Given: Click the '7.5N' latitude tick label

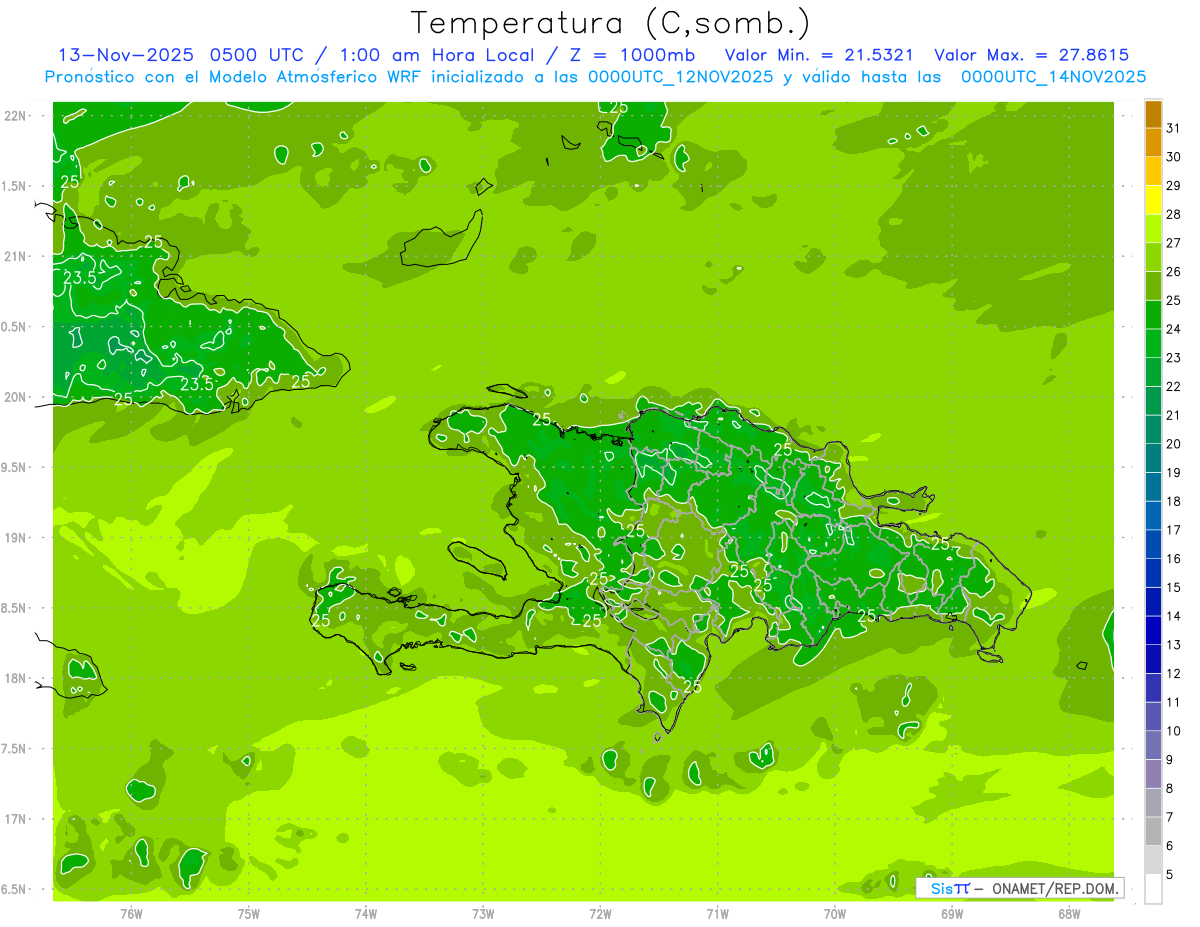Looking at the screenshot, I should [14, 750].
